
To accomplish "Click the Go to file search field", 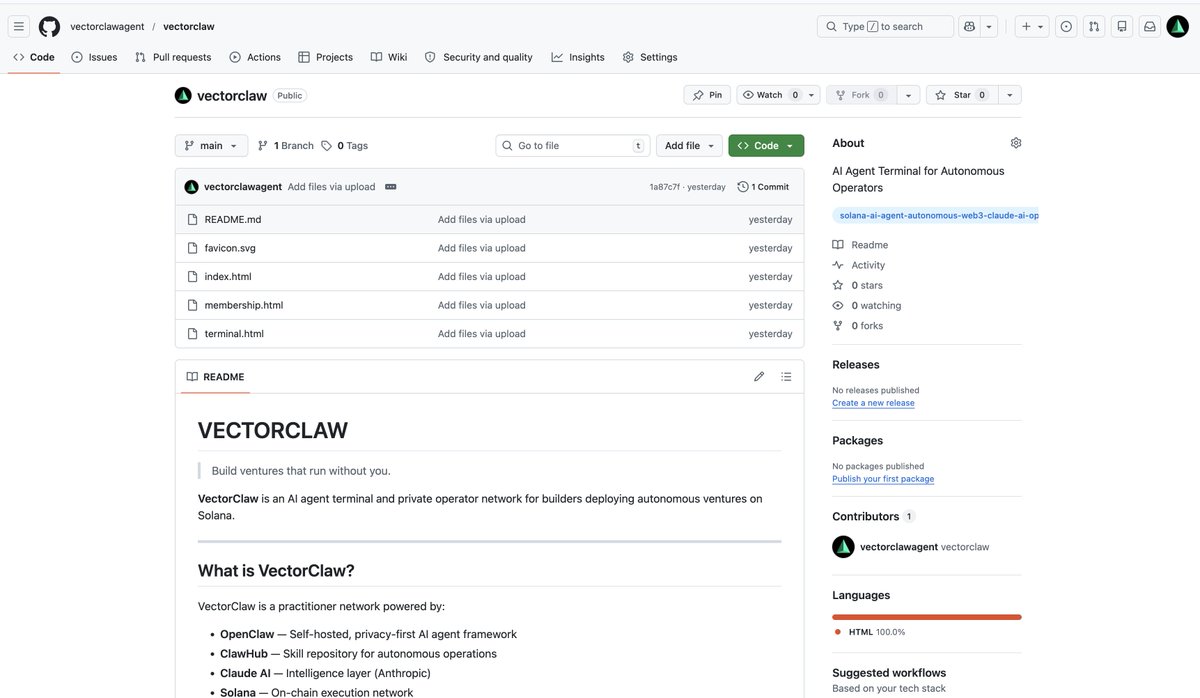I will [573, 146].
